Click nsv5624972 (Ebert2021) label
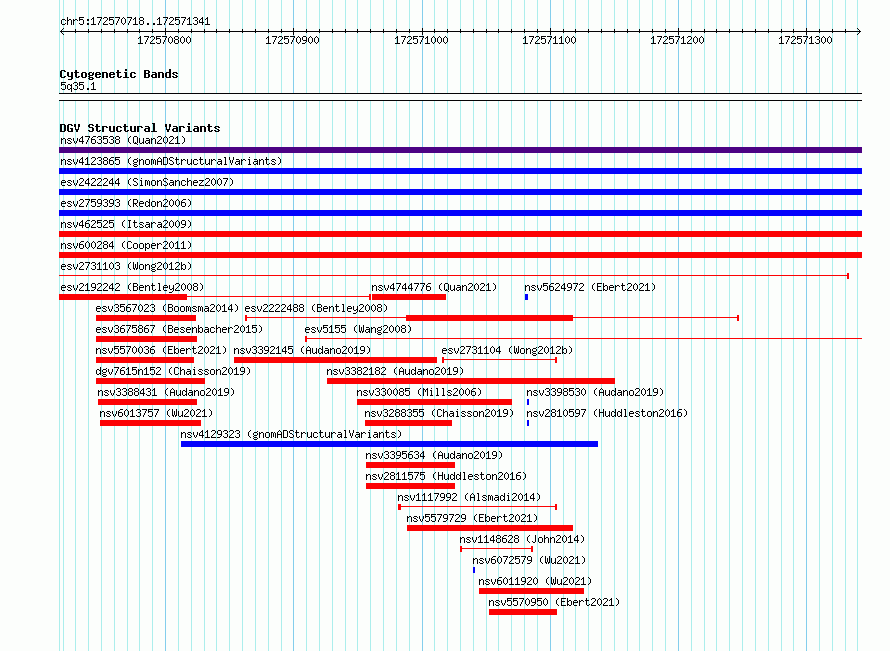The height and width of the screenshot is (651, 890). [x=590, y=287]
